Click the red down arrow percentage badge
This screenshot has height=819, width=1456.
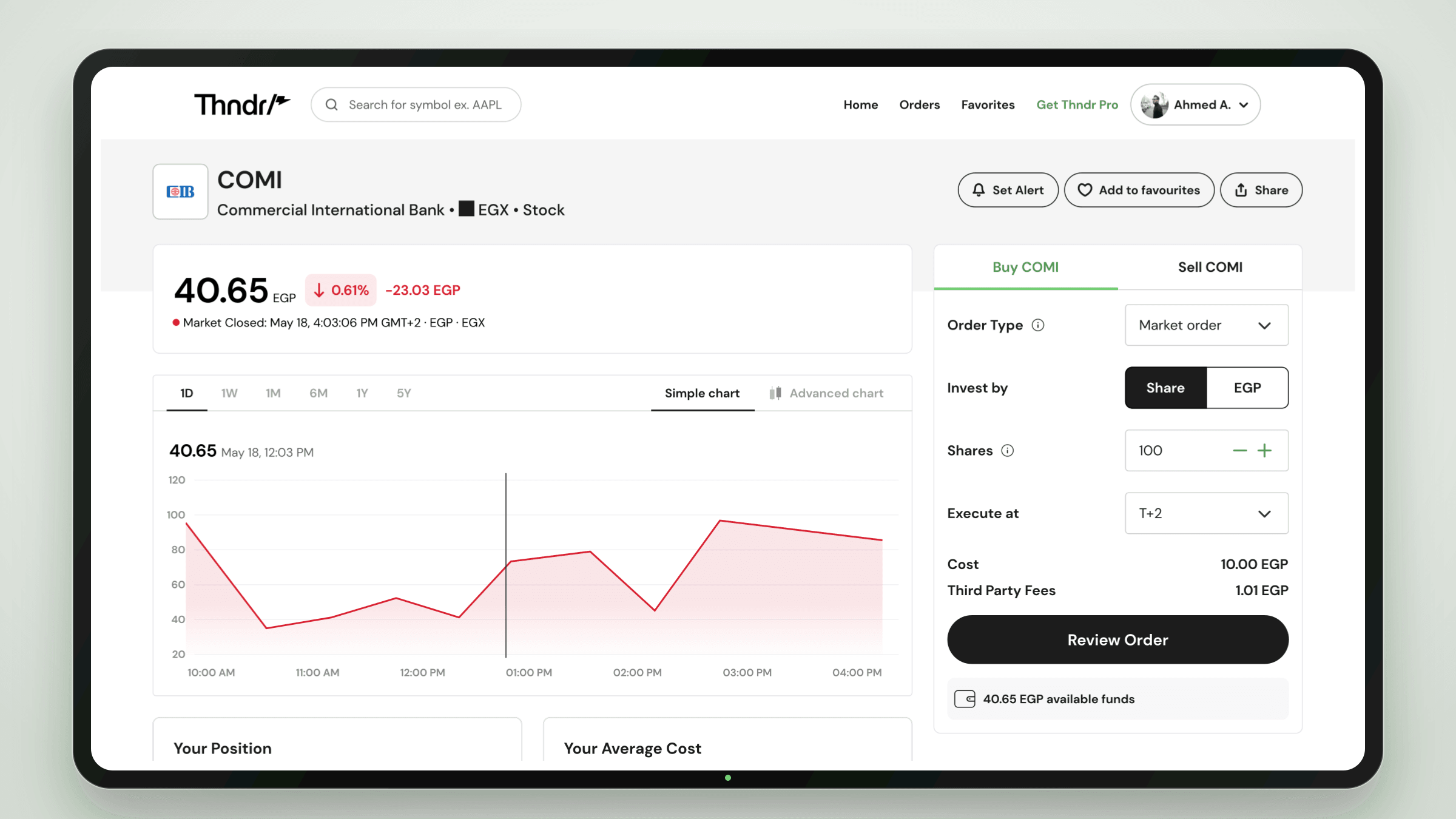[x=341, y=290]
